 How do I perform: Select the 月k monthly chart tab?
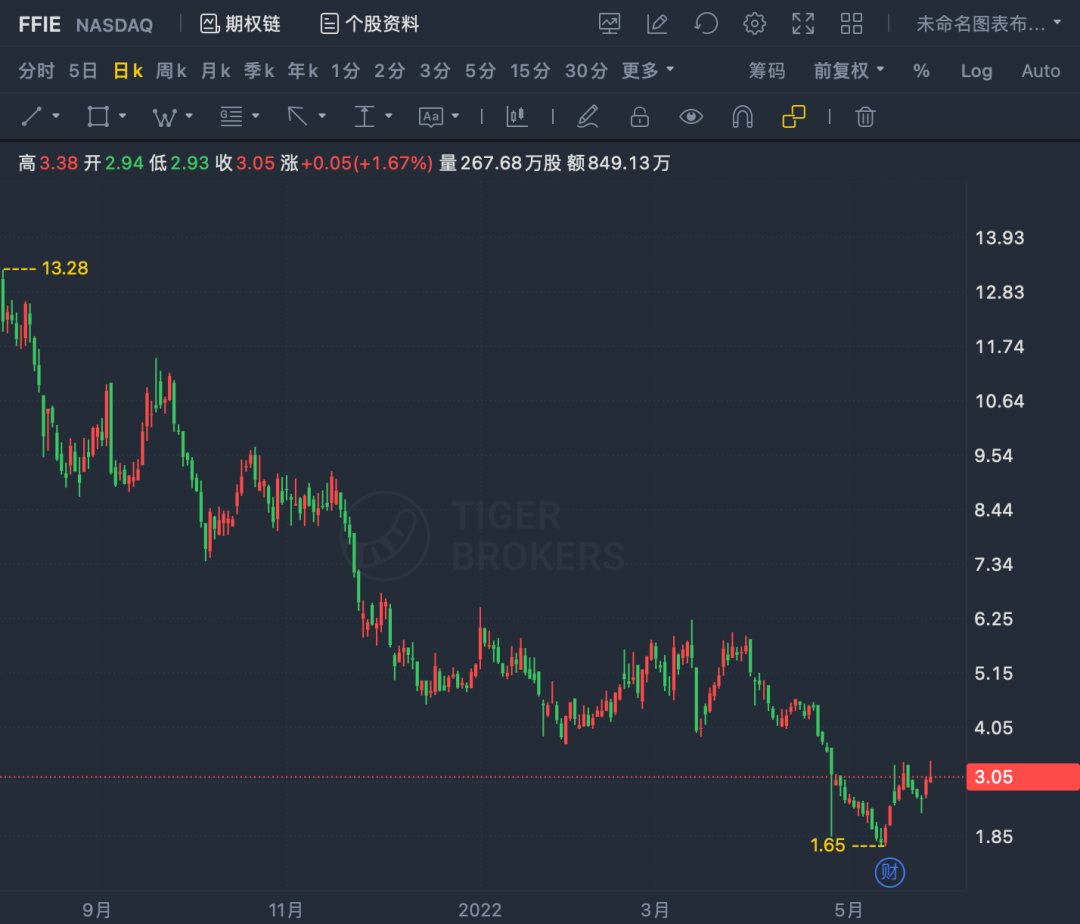[216, 70]
